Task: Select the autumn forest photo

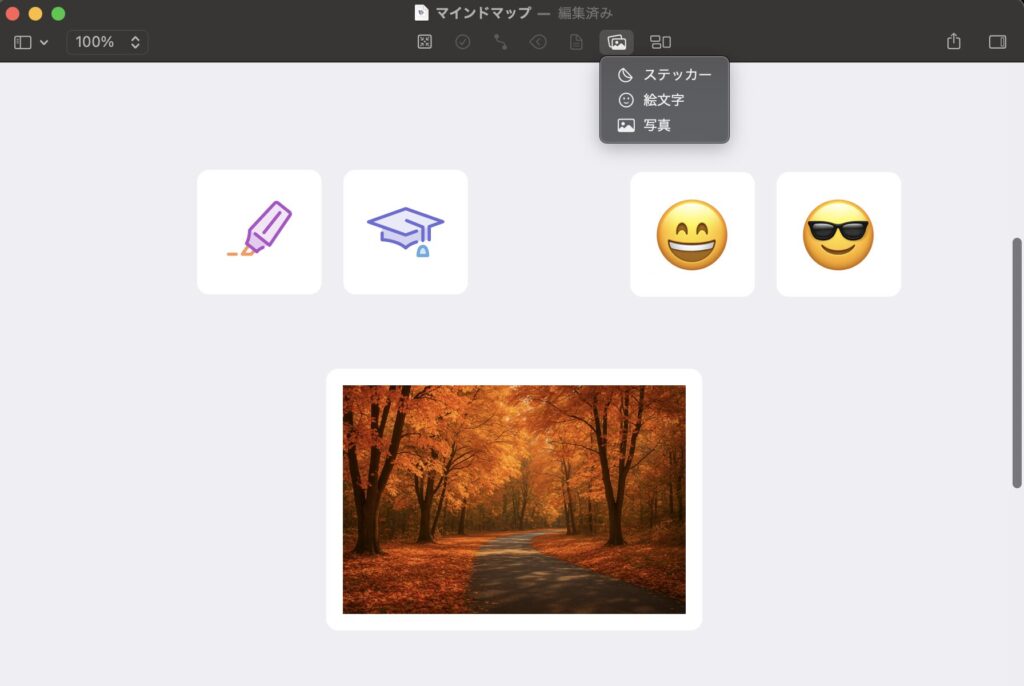Action: click(x=514, y=499)
